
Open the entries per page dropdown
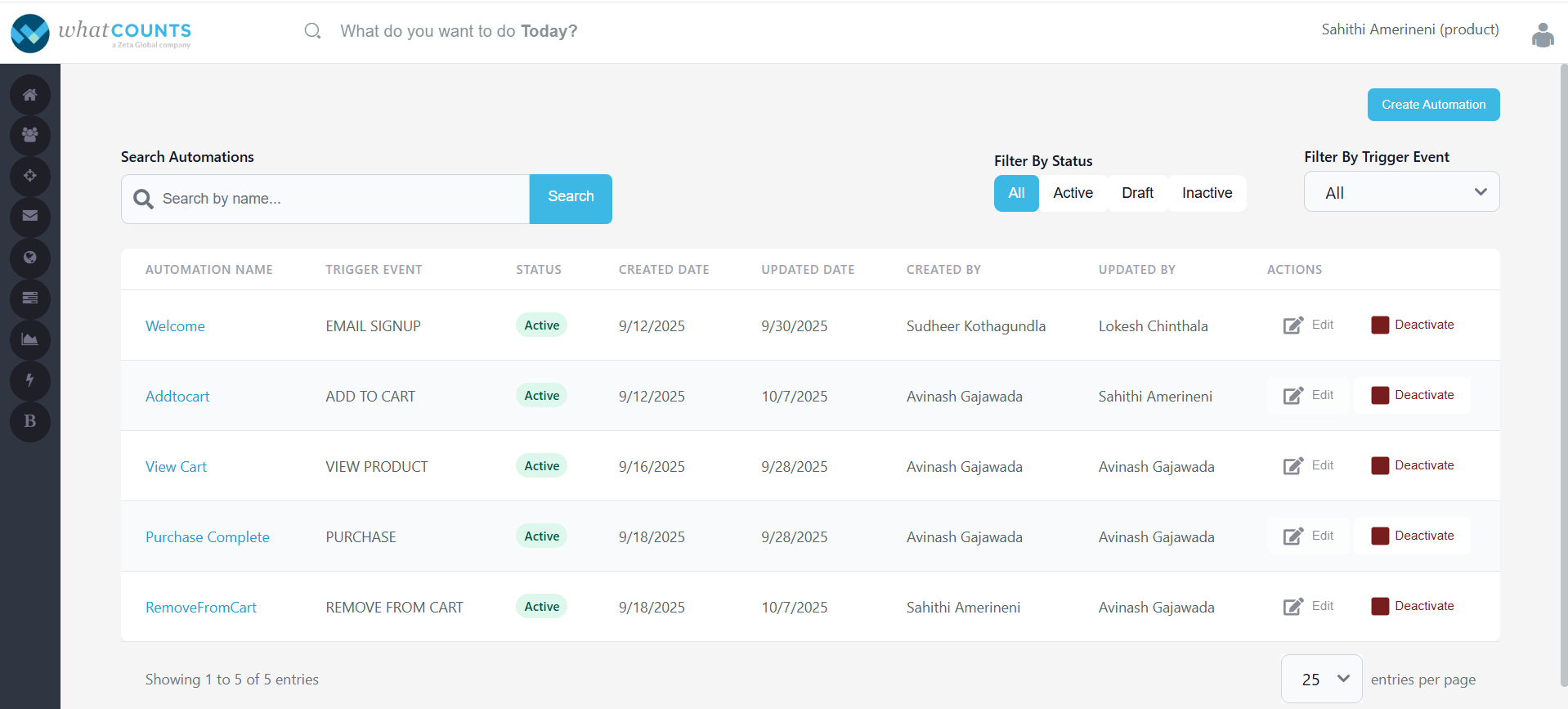1321,679
